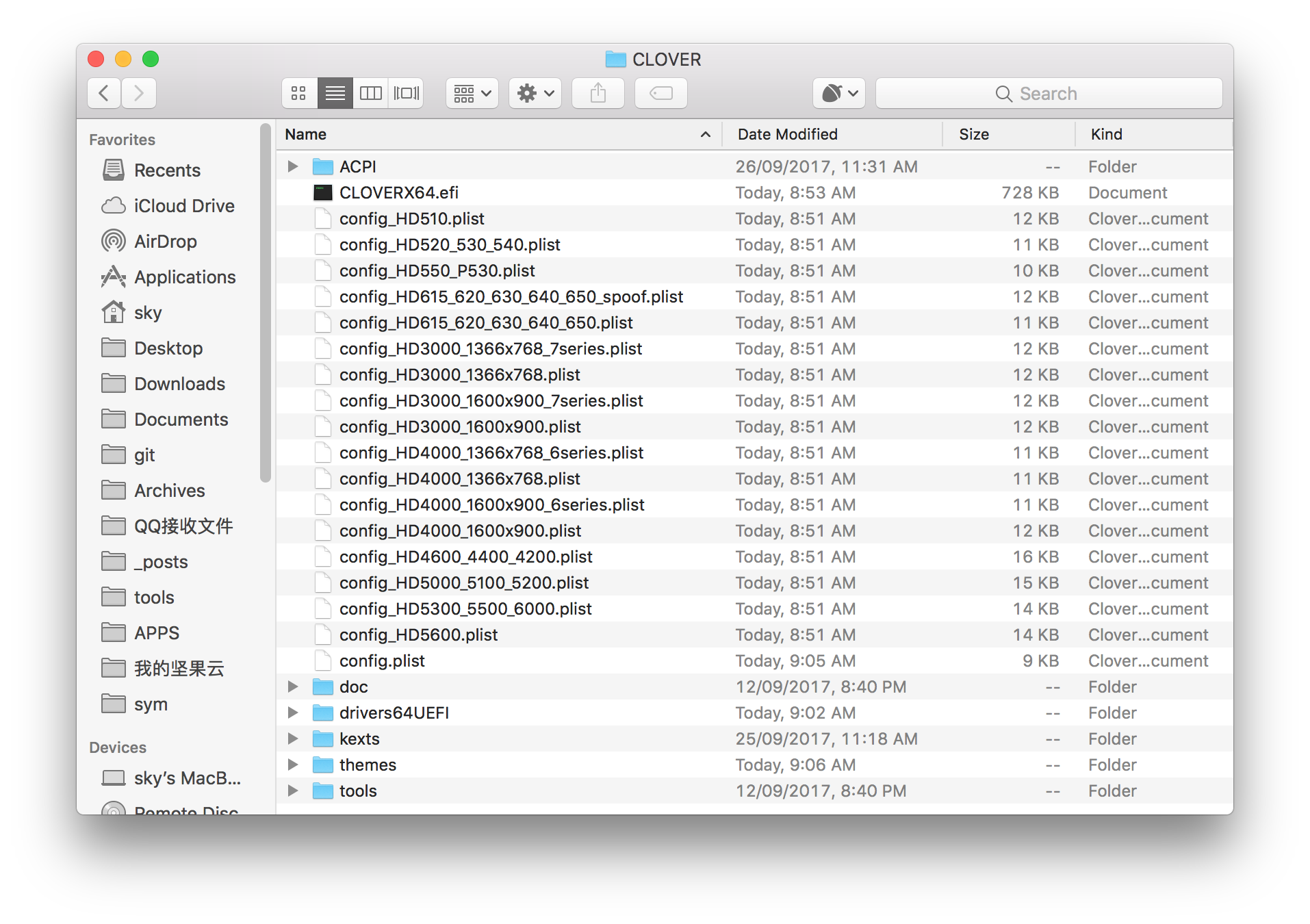
Task: Select config_HD5000_5100_5200.plist file
Action: [x=754, y=582]
